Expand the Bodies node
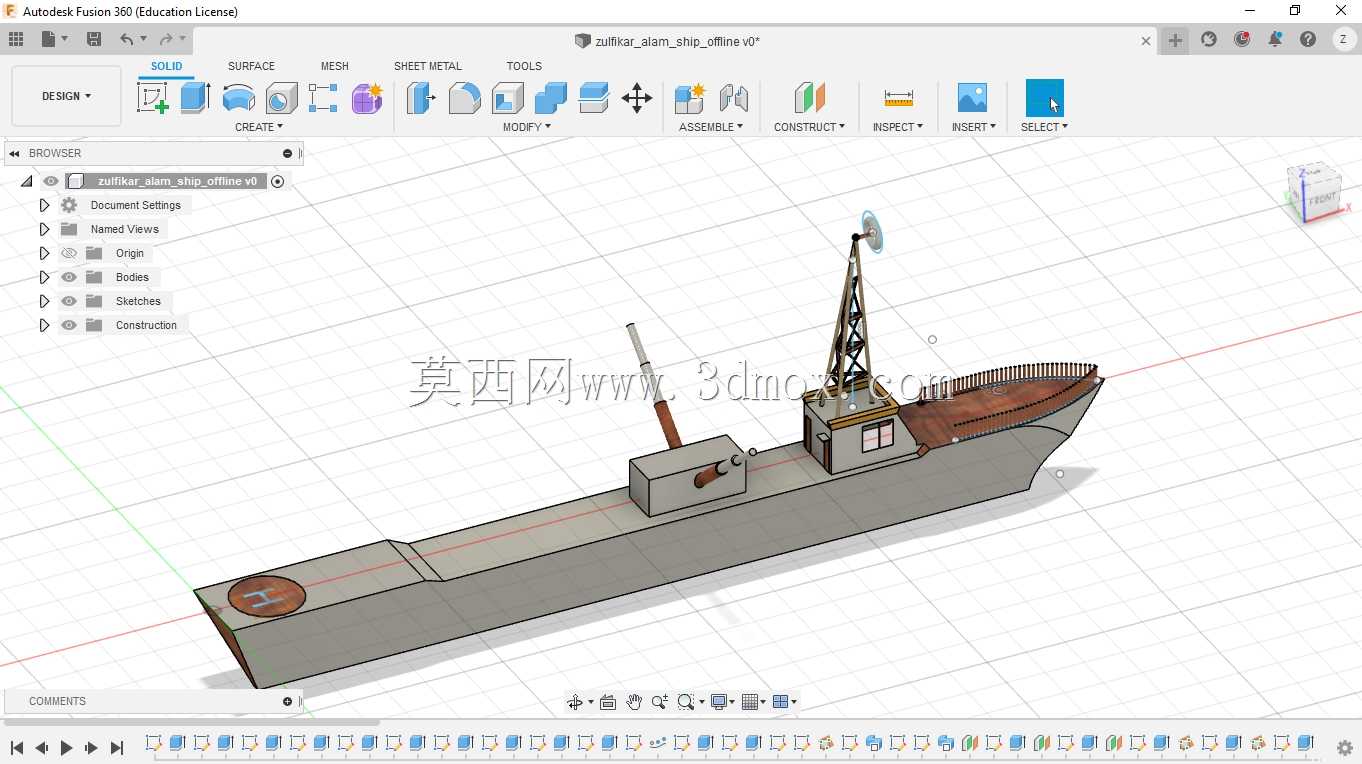This screenshot has height=764, width=1362. (44, 277)
